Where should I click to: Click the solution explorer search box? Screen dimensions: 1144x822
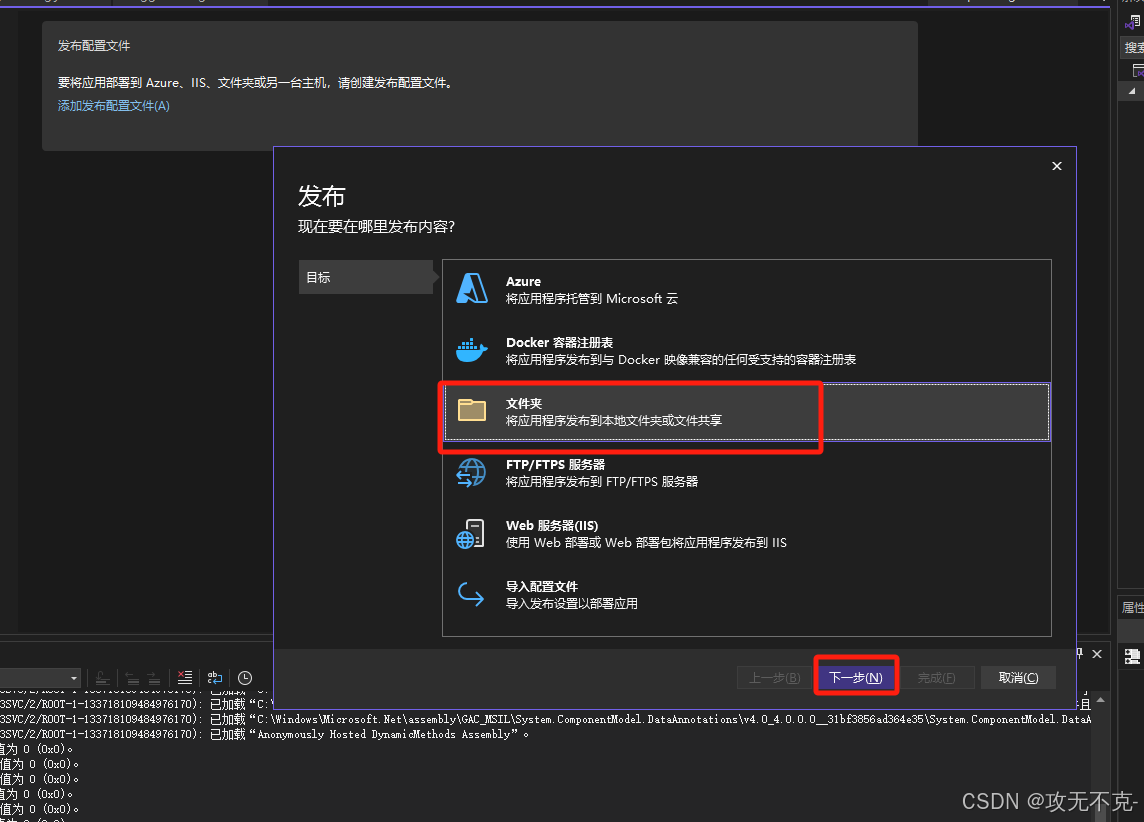[x=1133, y=47]
